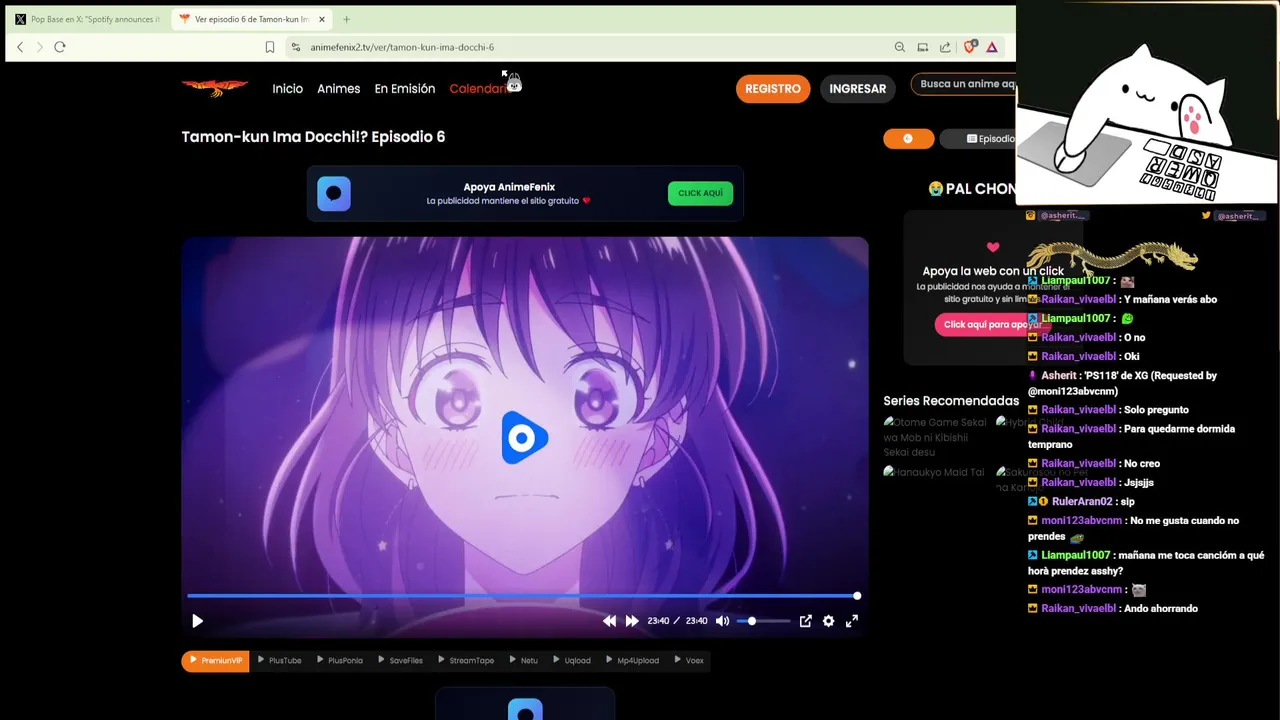This screenshot has height=720, width=1280.
Task: Seek on the video progress bar
Action: [x=523, y=596]
